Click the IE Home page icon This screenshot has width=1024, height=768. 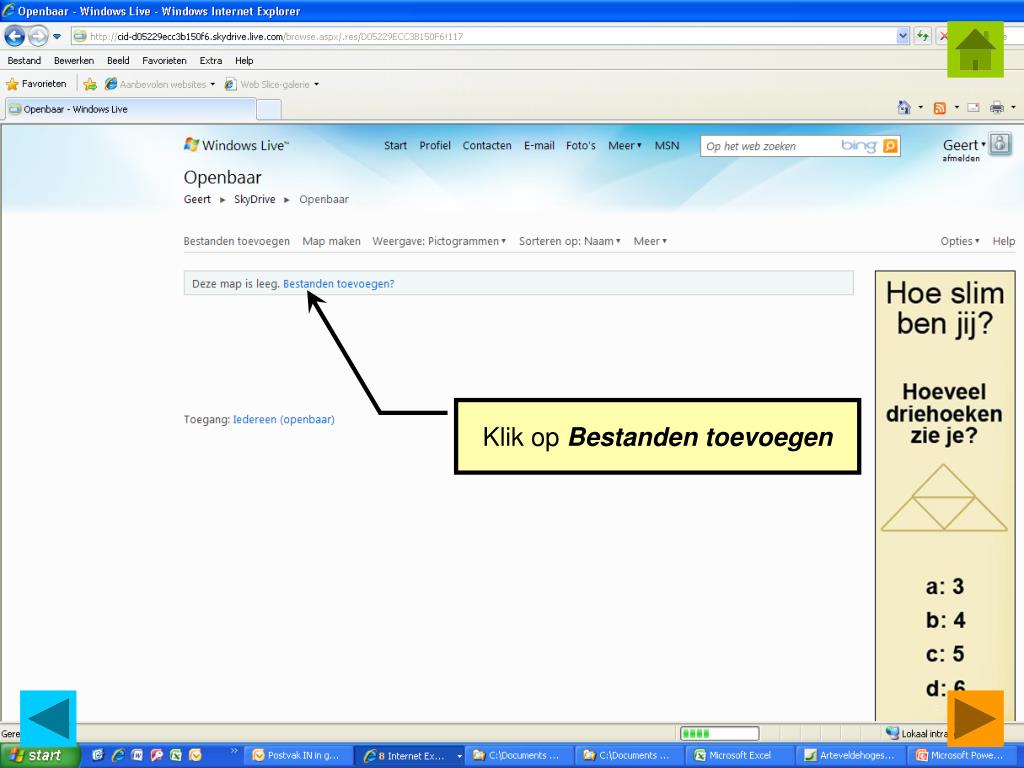pos(904,108)
